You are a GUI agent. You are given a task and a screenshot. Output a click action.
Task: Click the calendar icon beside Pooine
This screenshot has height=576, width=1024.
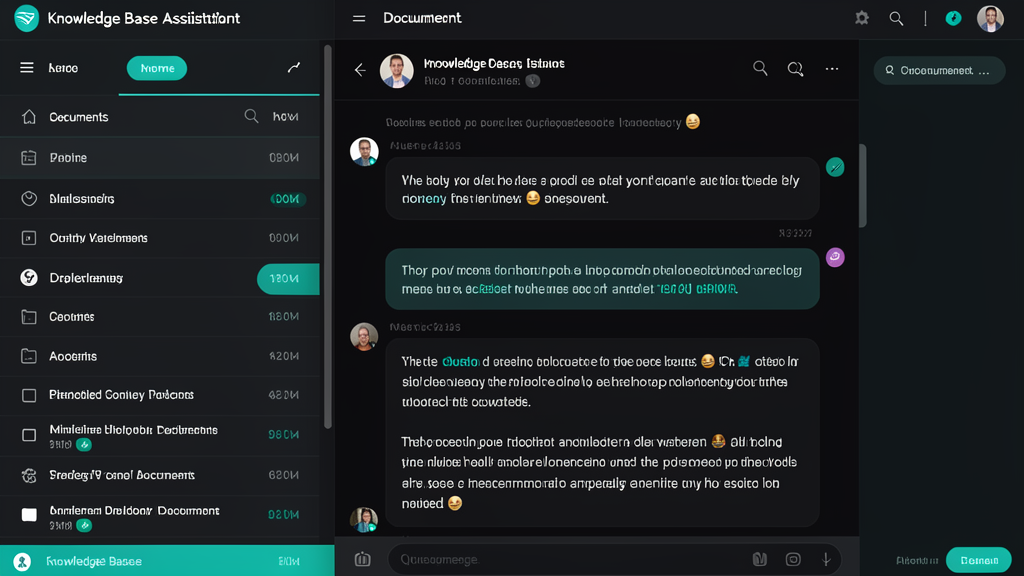pyautogui.click(x=29, y=157)
